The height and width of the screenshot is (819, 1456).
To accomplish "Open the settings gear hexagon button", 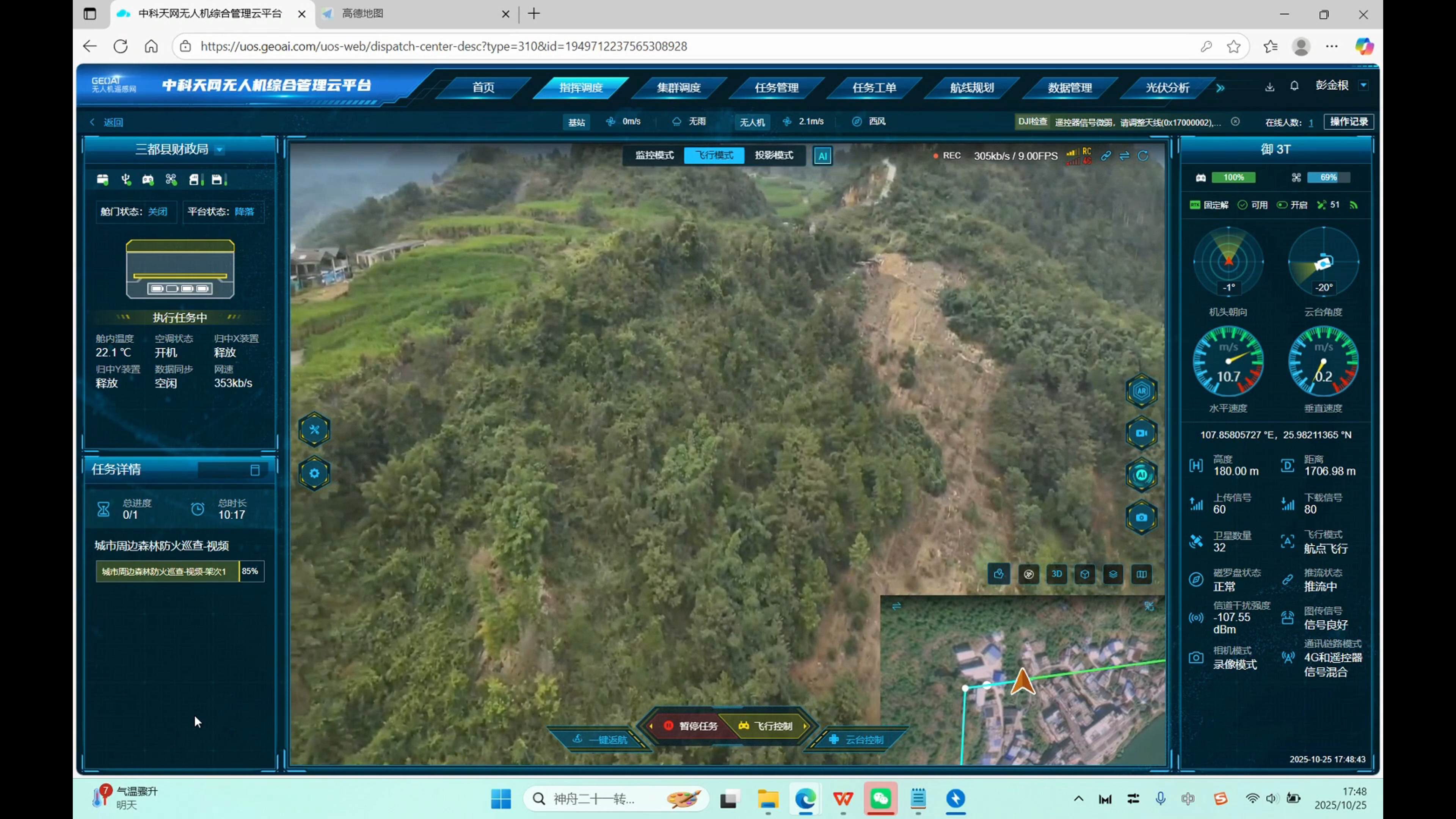I will point(314,473).
